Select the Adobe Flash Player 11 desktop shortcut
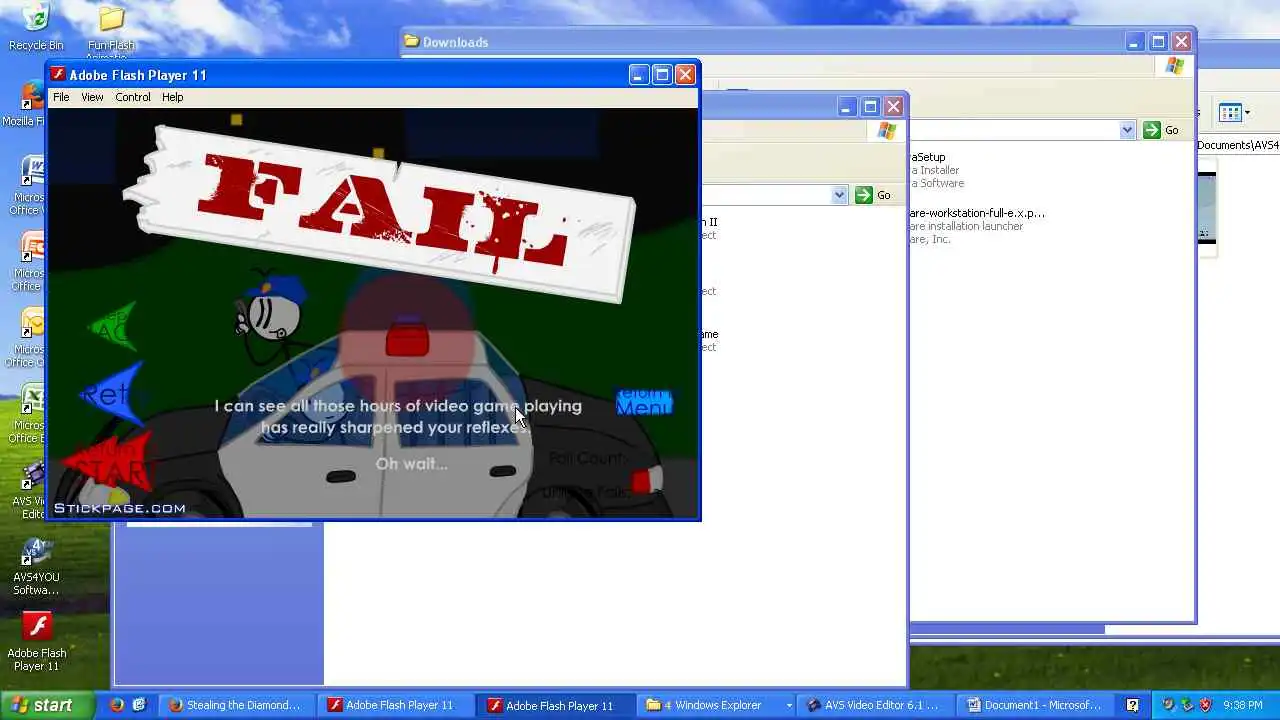The width and height of the screenshot is (1280, 720). (x=37, y=642)
